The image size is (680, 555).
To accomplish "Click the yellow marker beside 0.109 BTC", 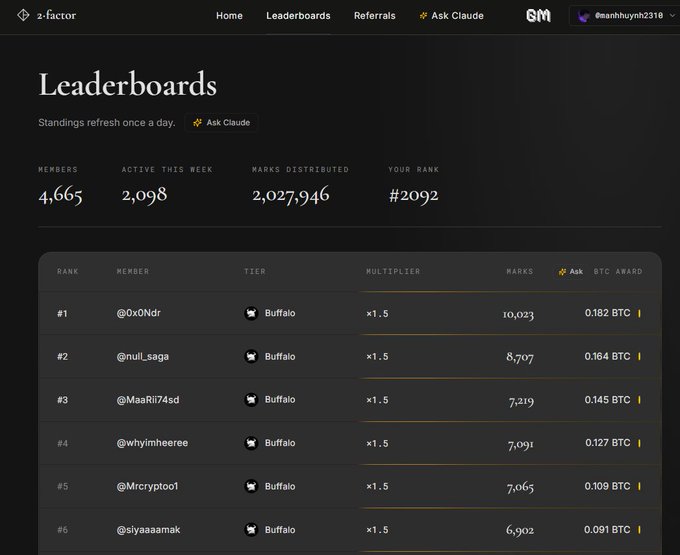I will coord(639,486).
